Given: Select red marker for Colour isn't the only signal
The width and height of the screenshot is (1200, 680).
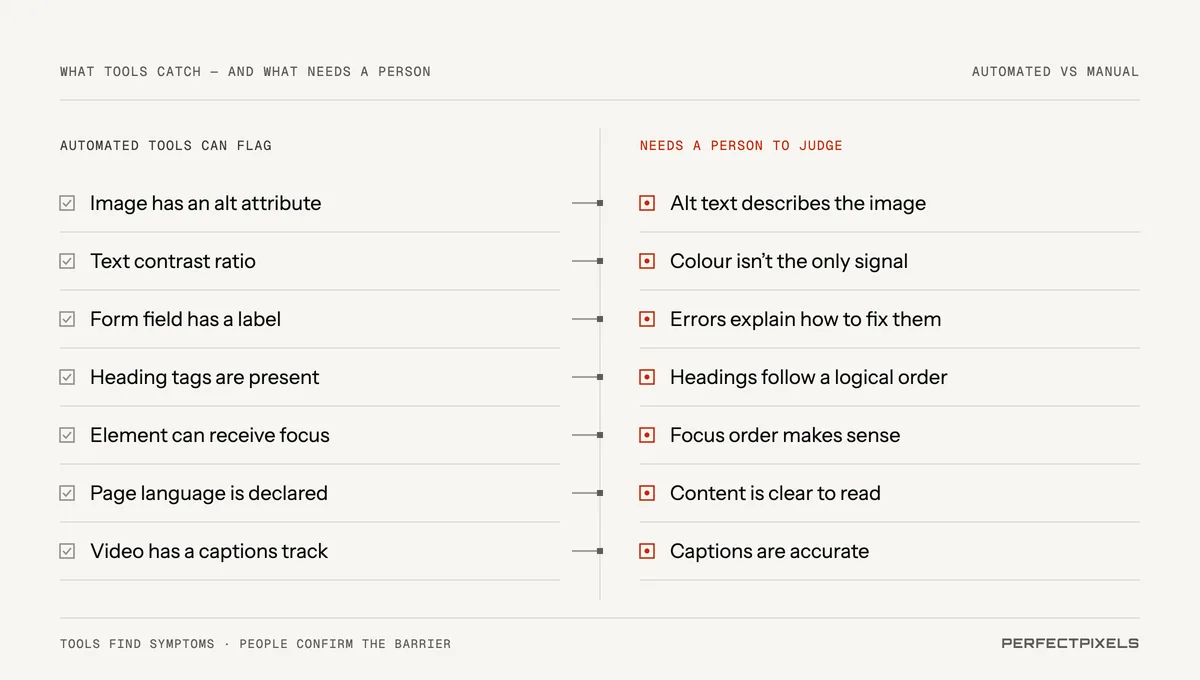Looking at the screenshot, I should (x=647, y=261).
